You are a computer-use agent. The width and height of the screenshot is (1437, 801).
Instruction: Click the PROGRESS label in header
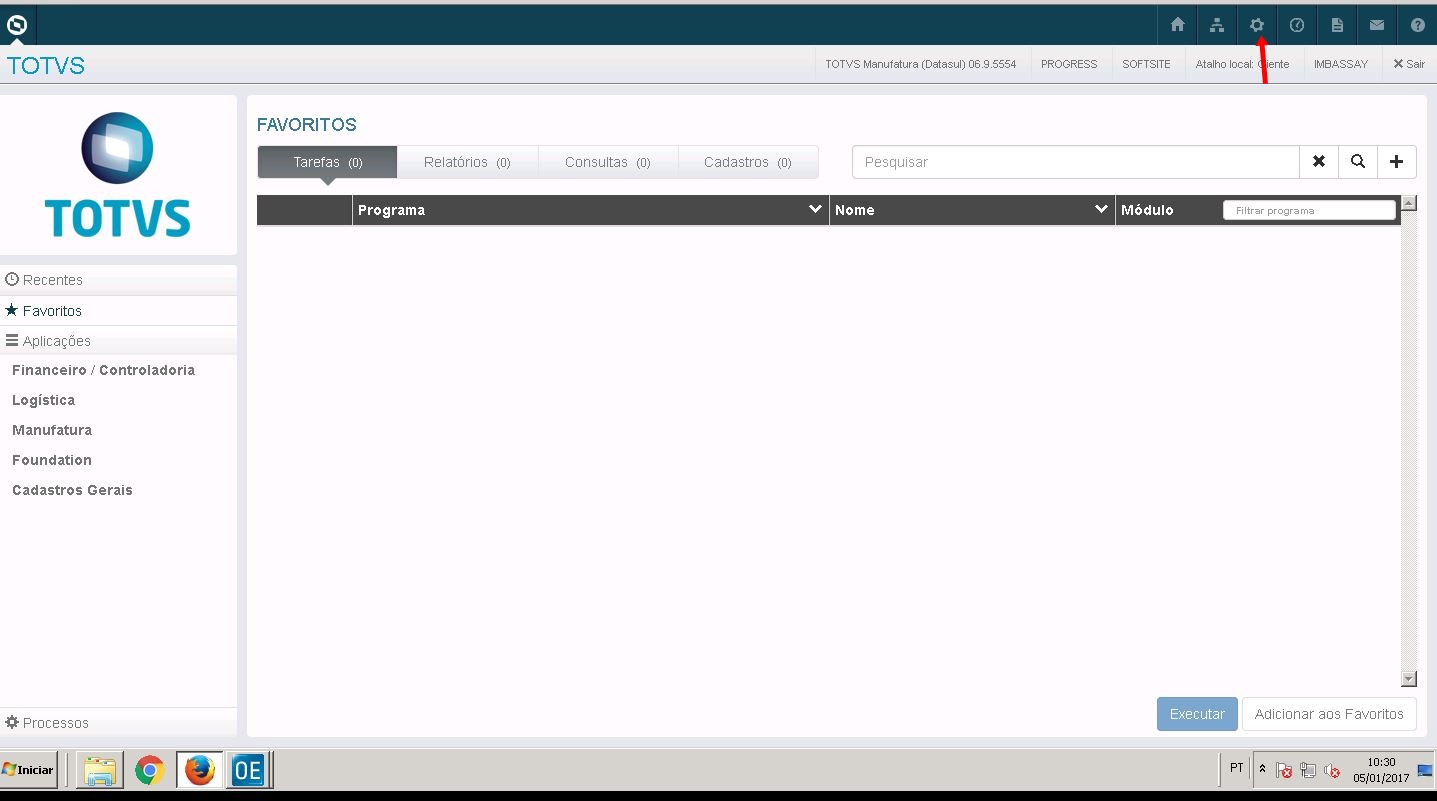click(x=1069, y=64)
